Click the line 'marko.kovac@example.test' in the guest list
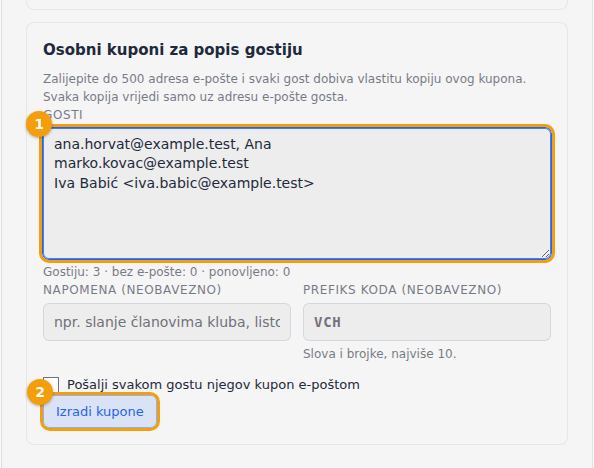594x468 pixels. point(151,163)
